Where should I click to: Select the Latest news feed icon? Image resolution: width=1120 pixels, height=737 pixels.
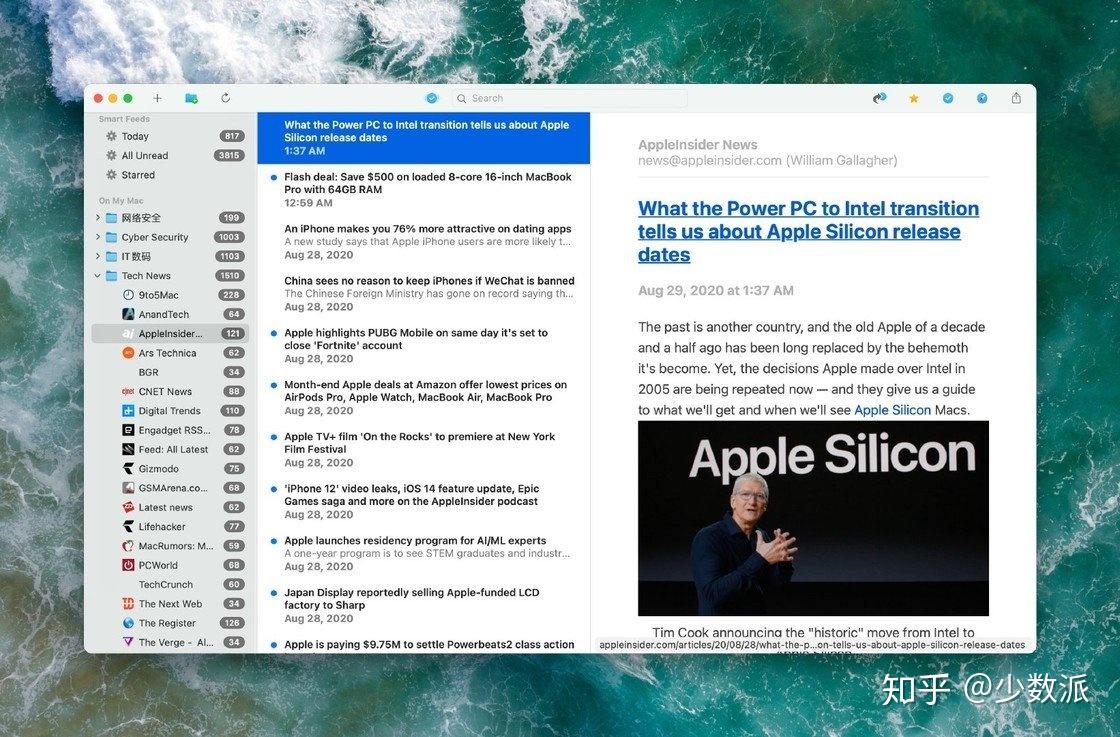tap(128, 506)
